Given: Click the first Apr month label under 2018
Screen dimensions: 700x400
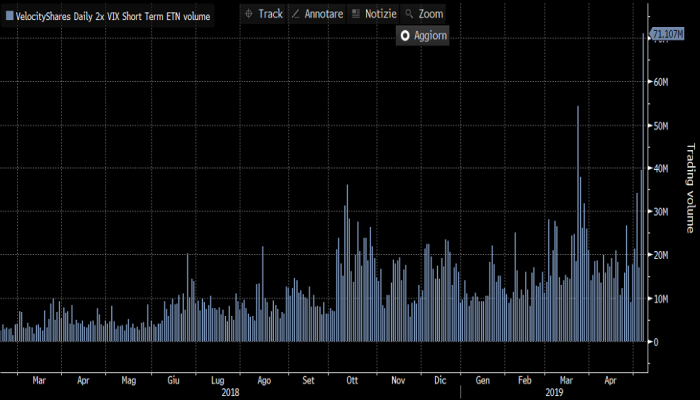Looking at the screenshot, I should click(83, 380).
